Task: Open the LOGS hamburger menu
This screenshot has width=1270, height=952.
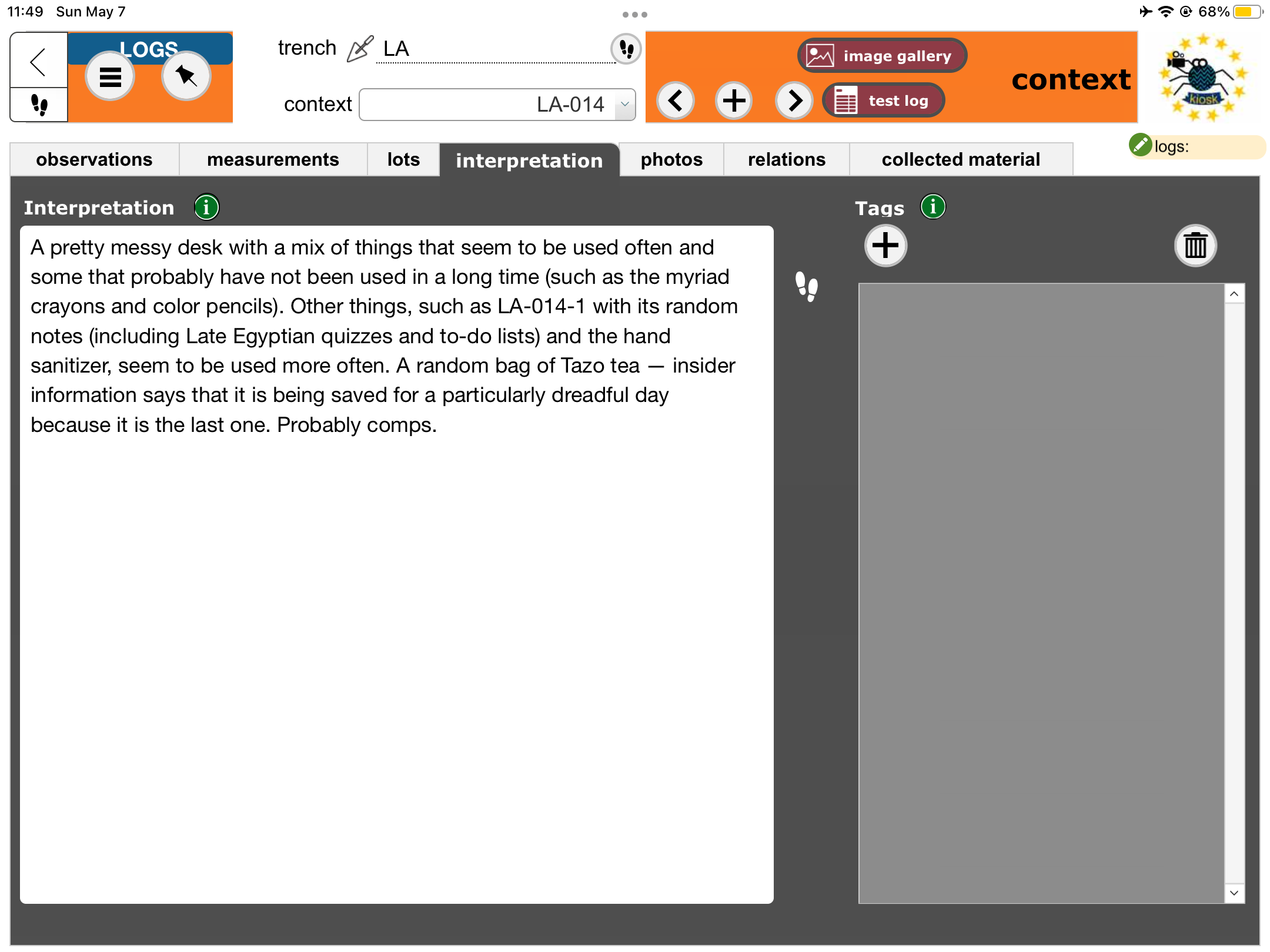Action: pos(109,75)
